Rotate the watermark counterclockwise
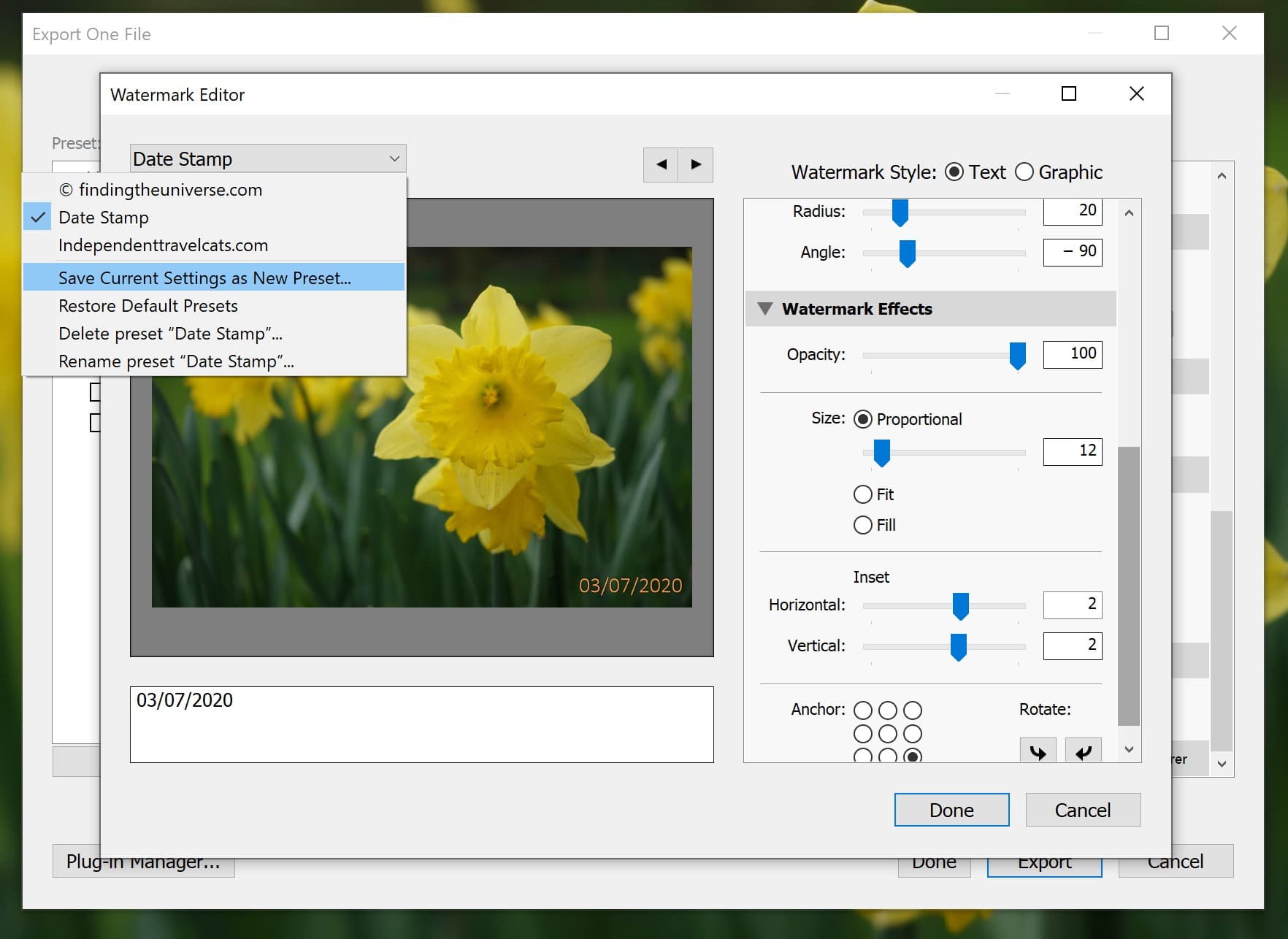 click(x=1084, y=752)
